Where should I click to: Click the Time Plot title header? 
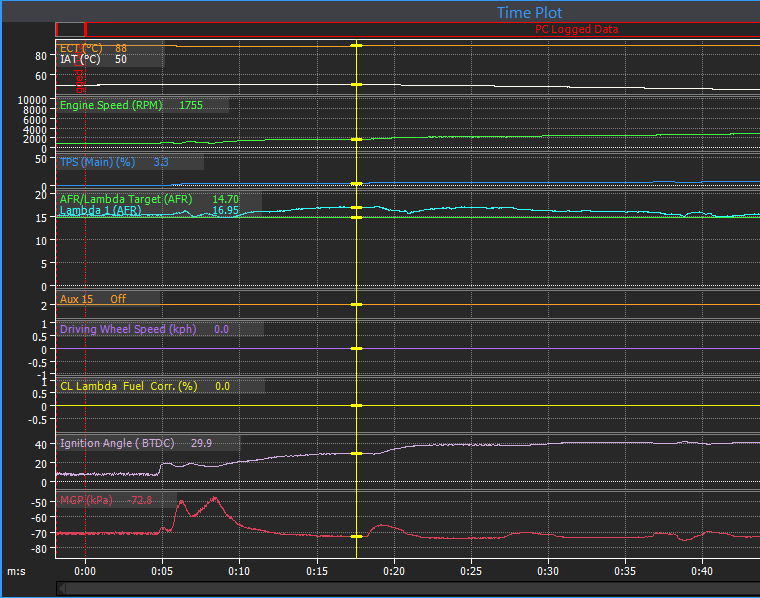coord(529,12)
